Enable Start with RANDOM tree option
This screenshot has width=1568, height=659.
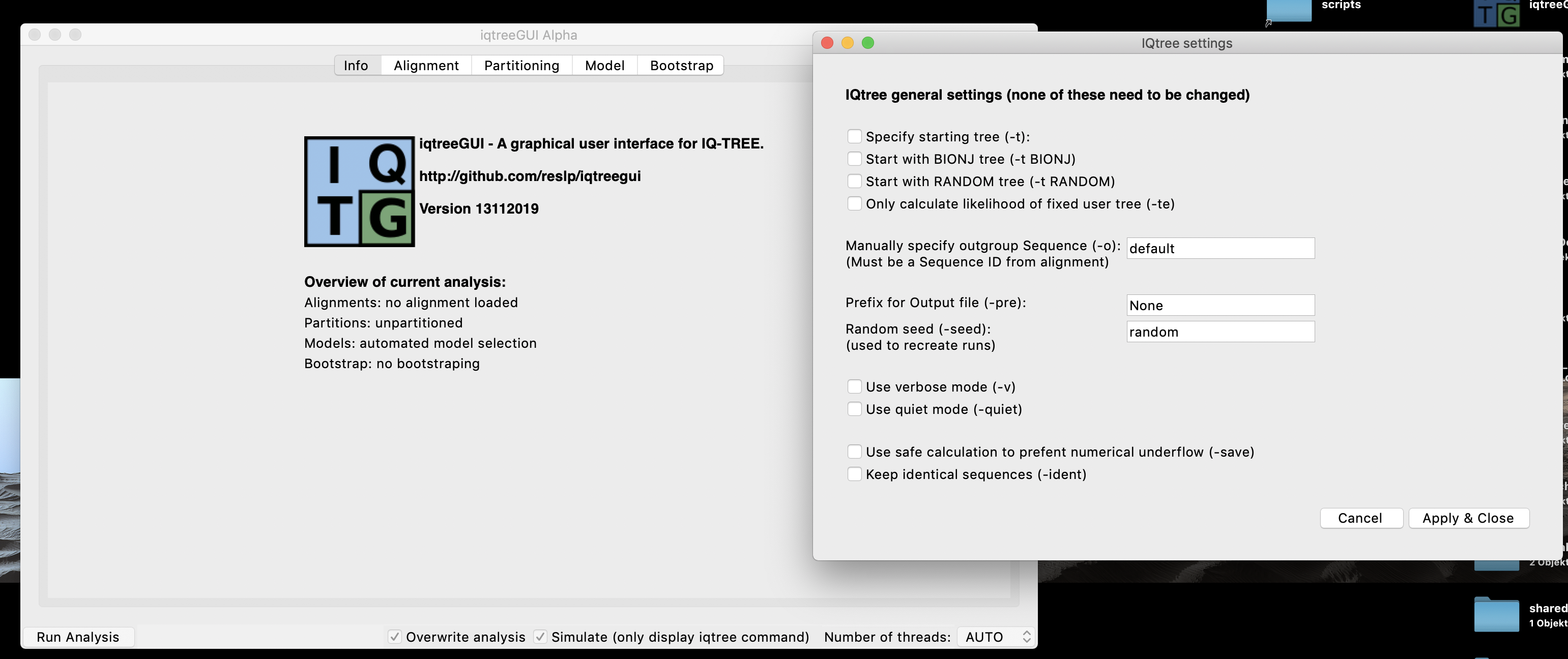tap(854, 182)
